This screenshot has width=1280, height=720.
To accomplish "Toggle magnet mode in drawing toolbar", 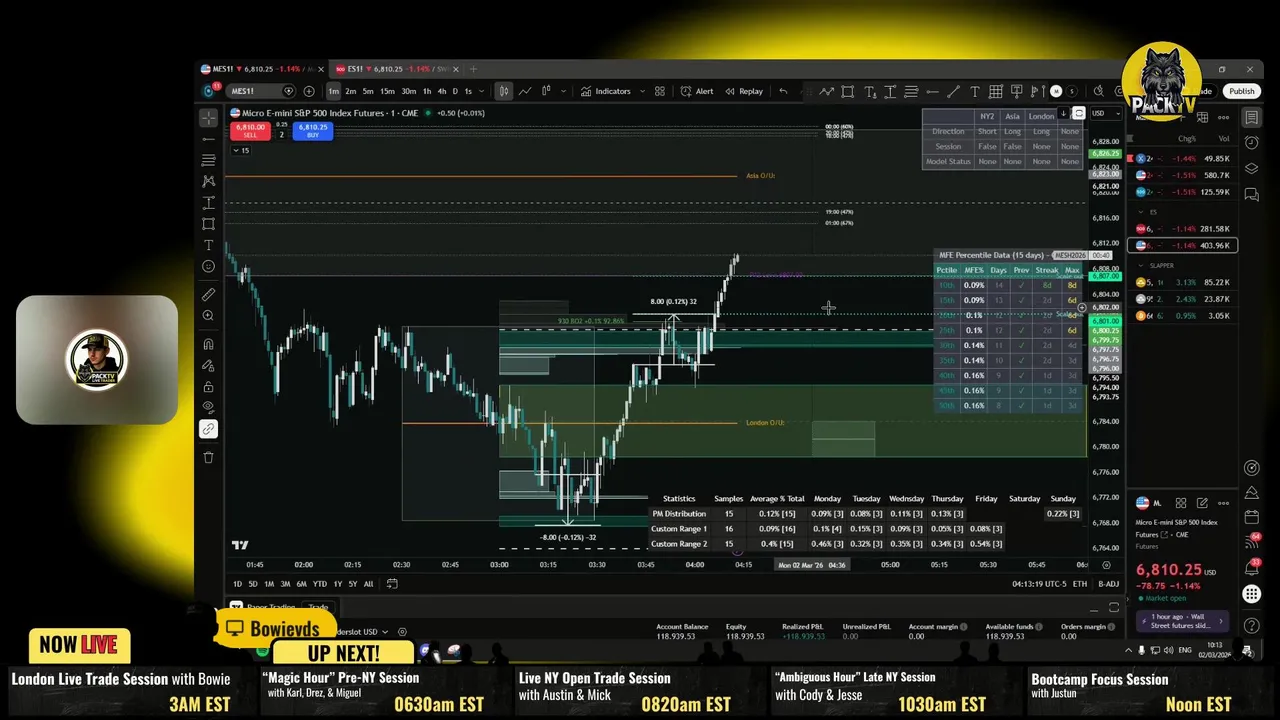I will (x=208, y=344).
